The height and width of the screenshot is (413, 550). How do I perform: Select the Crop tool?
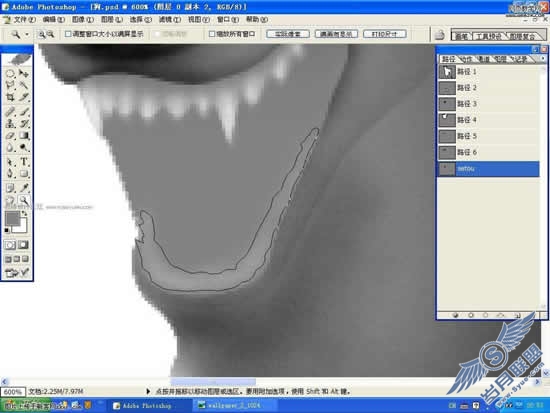pos(10,97)
